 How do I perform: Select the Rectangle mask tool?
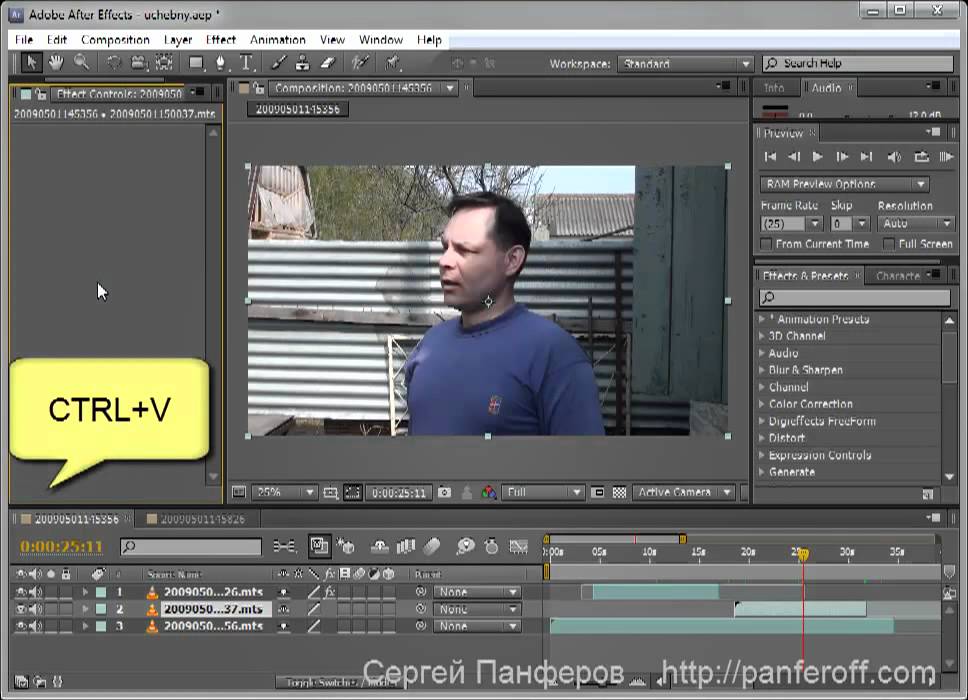click(x=196, y=63)
